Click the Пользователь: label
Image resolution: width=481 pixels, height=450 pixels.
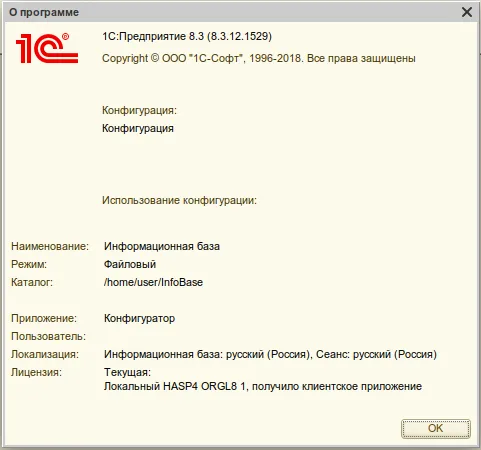point(49,336)
